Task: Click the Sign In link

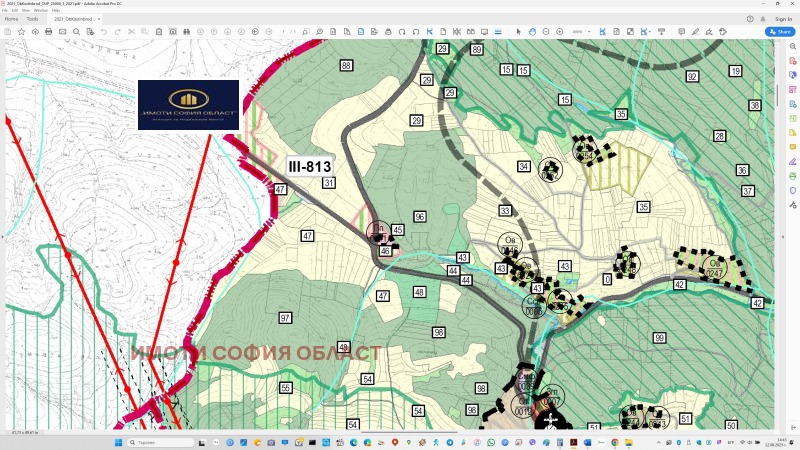Action: 783,18
